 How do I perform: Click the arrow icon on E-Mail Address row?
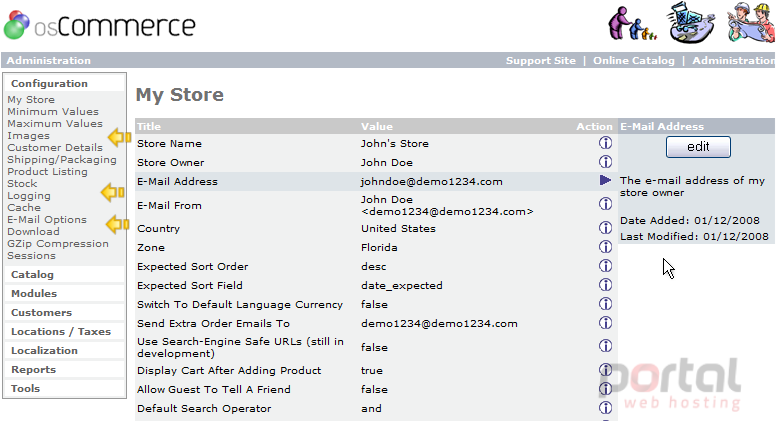(605, 180)
